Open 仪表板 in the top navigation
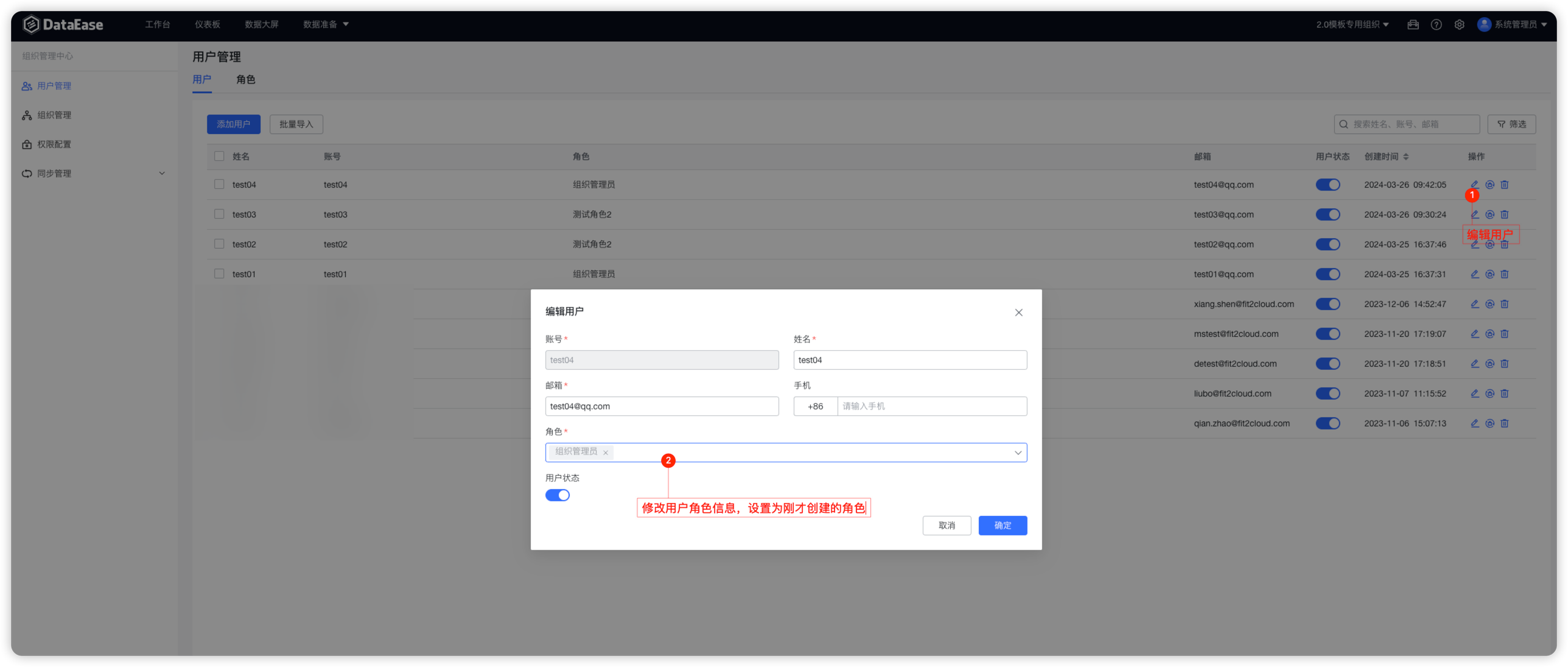 208,24
